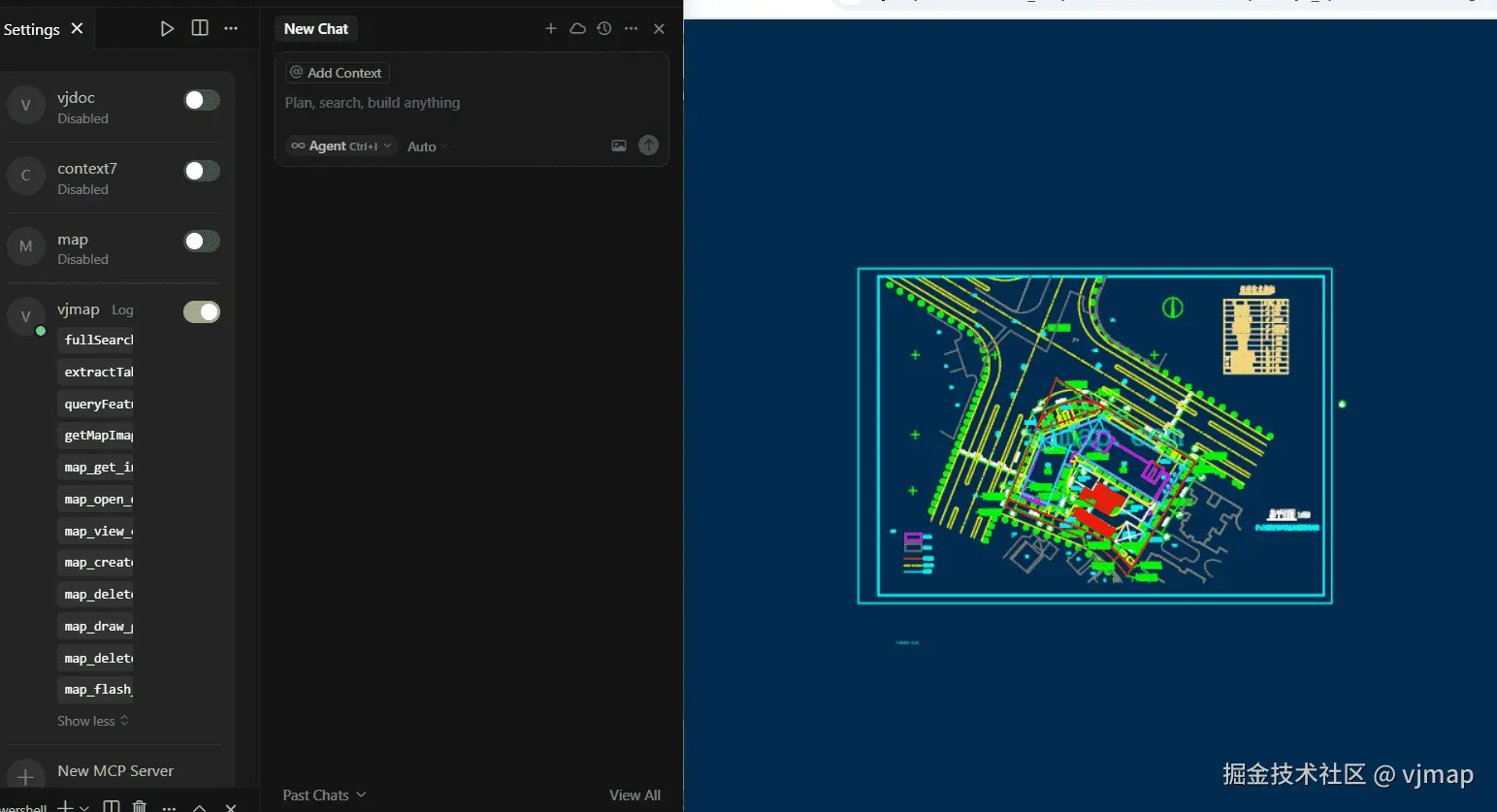Kill the terminal with the trash icon

(x=140, y=806)
